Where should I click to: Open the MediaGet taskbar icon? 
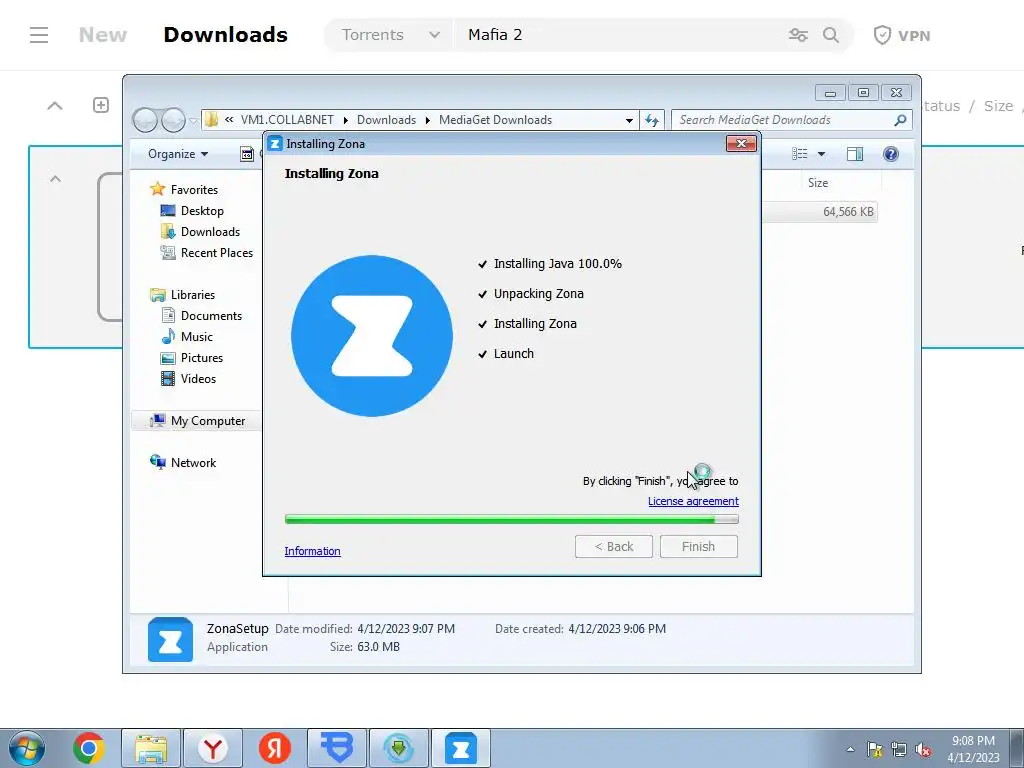tap(399, 748)
